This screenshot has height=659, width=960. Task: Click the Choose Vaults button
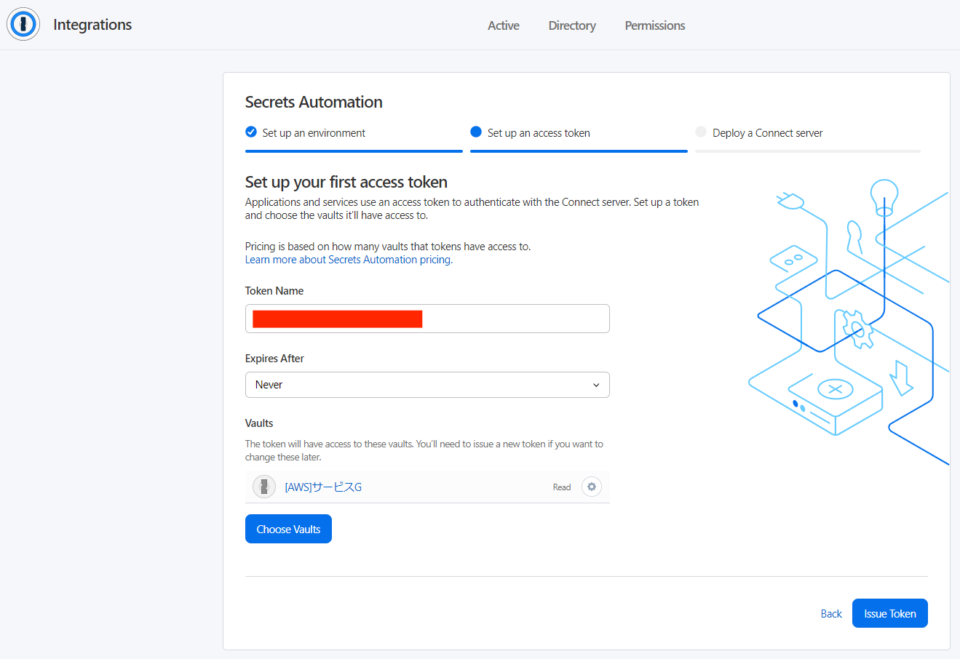point(288,529)
